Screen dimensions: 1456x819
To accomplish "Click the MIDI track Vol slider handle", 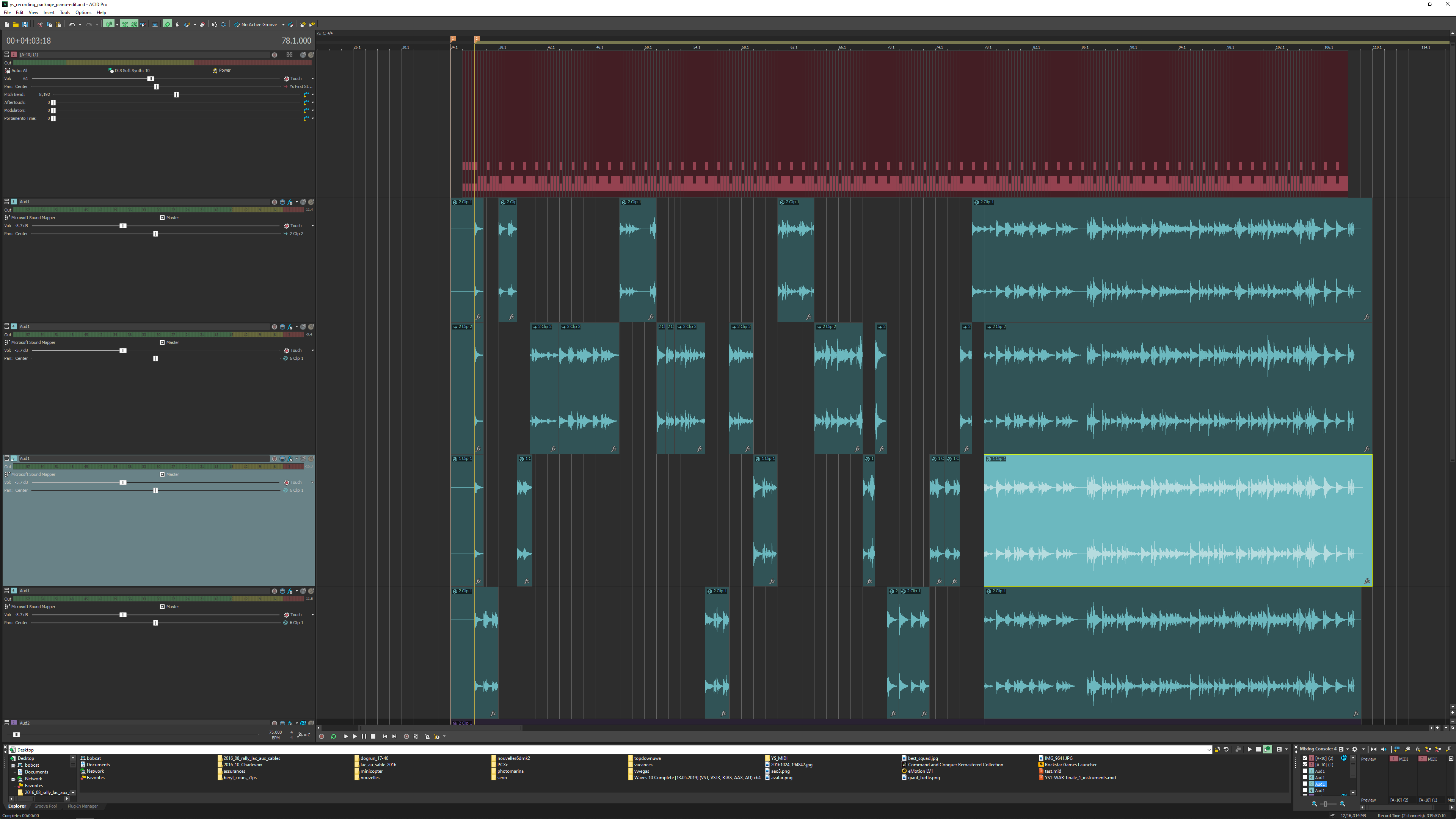I will pyautogui.click(x=151, y=78).
